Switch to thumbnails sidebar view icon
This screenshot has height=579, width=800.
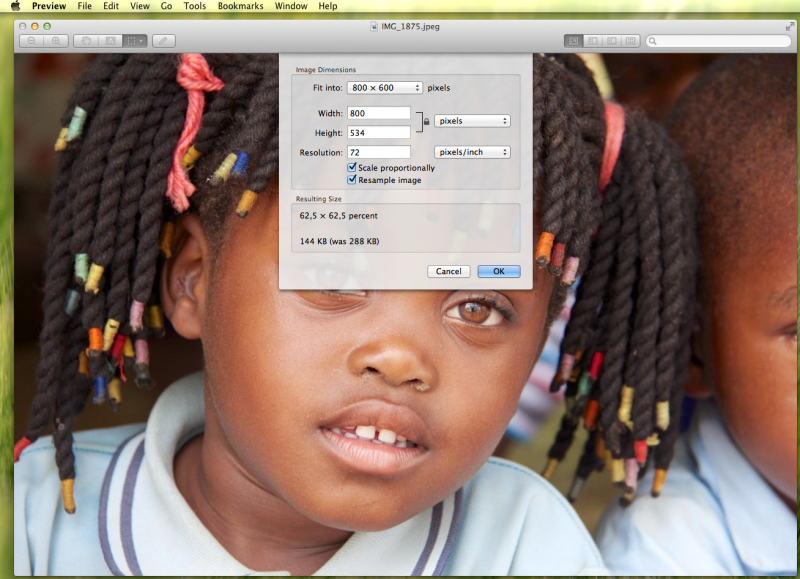[x=592, y=41]
